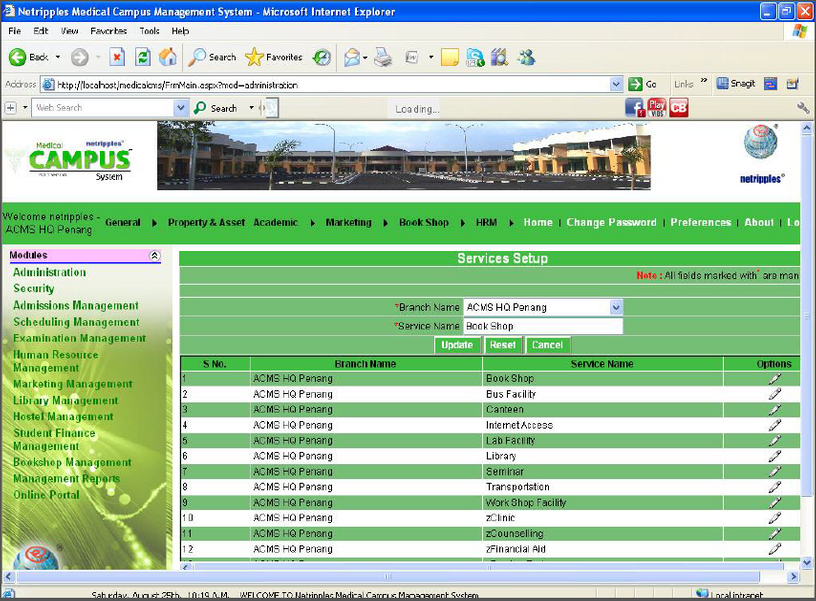Viewport: 816px width, 601px height.
Task: Open the Preferences link
Action: point(700,222)
